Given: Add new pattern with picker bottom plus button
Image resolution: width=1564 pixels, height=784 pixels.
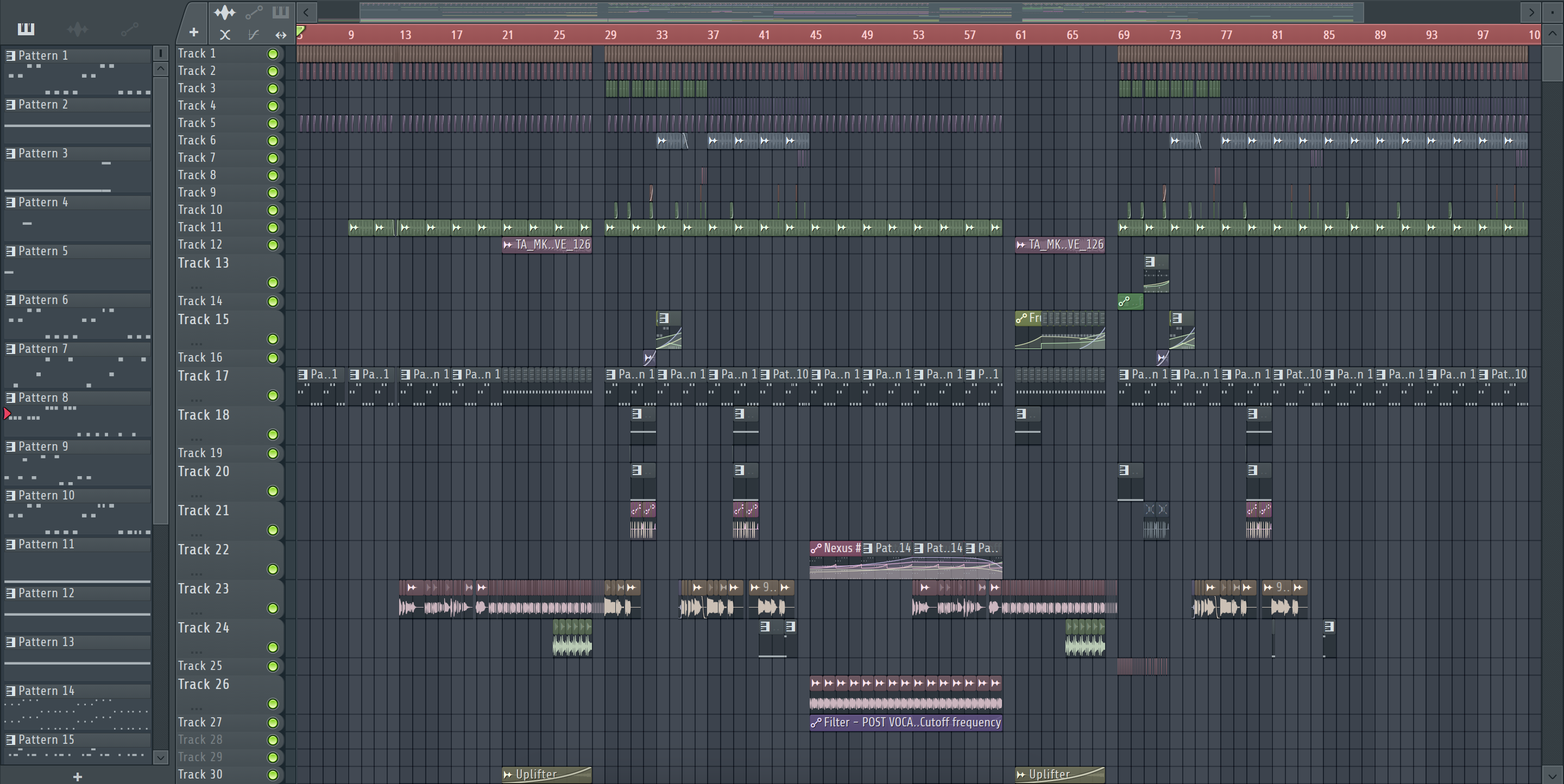Looking at the screenshot, I should click(x=77, y=776).
